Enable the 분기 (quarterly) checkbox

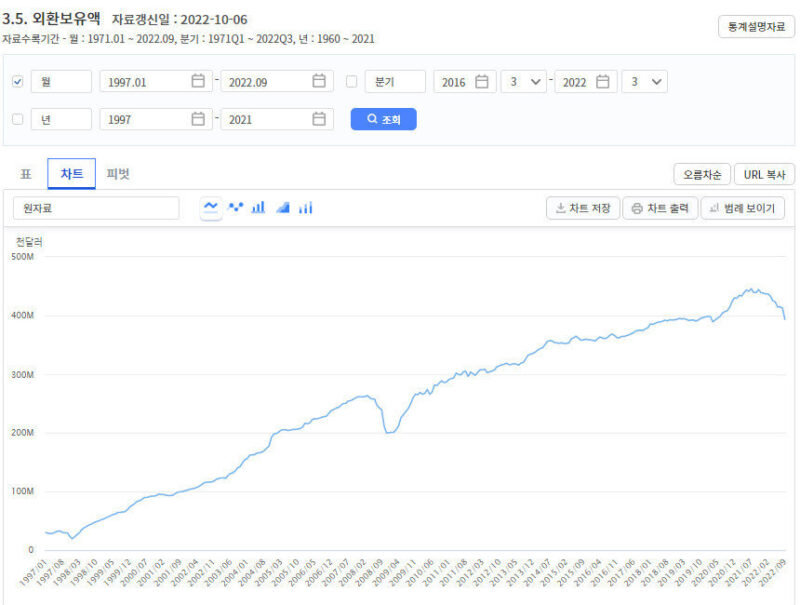351,82
